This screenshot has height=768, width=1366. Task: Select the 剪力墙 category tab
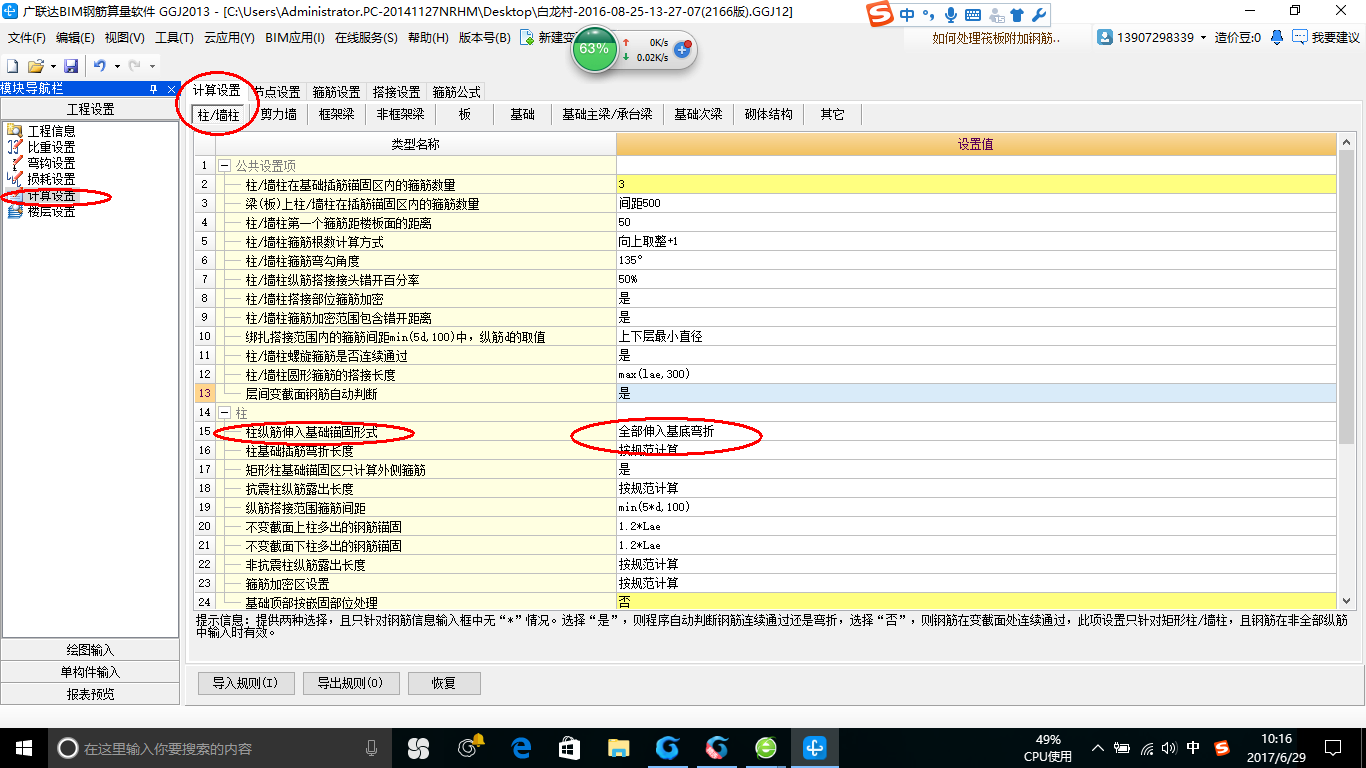(279, 115)
